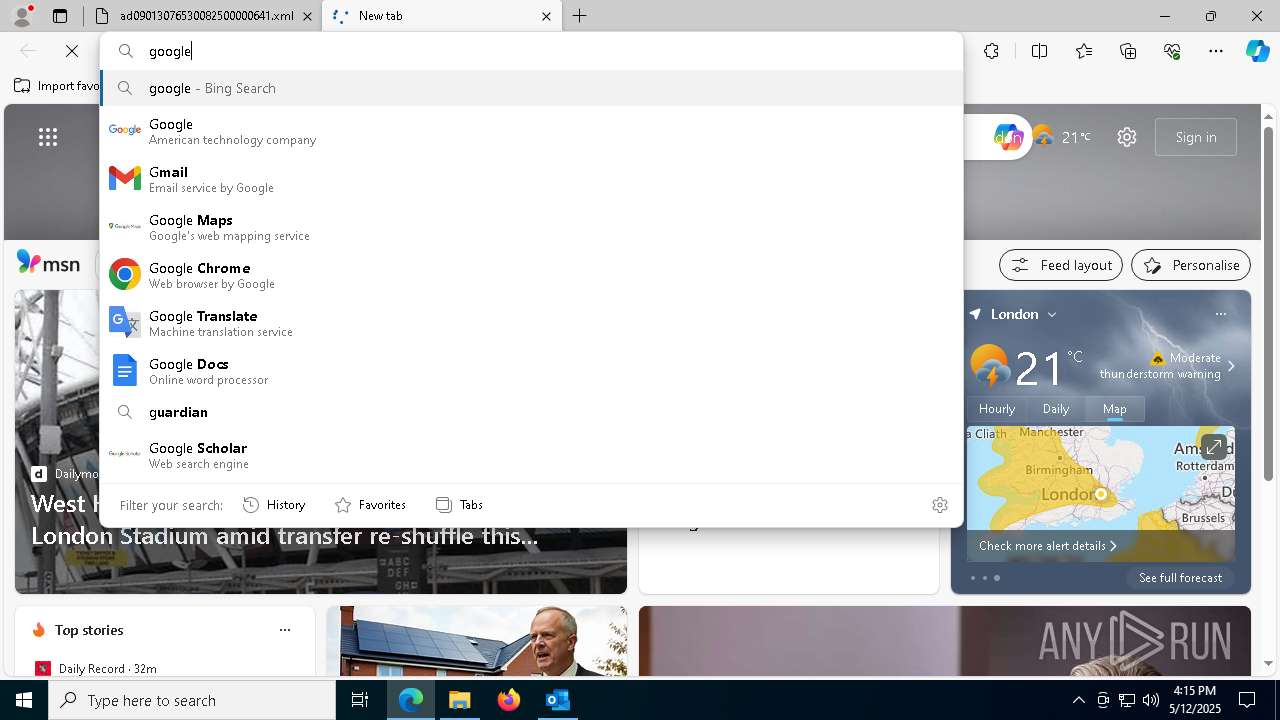Open Settings and more ellipsis menu

[x=1216, y=51]
